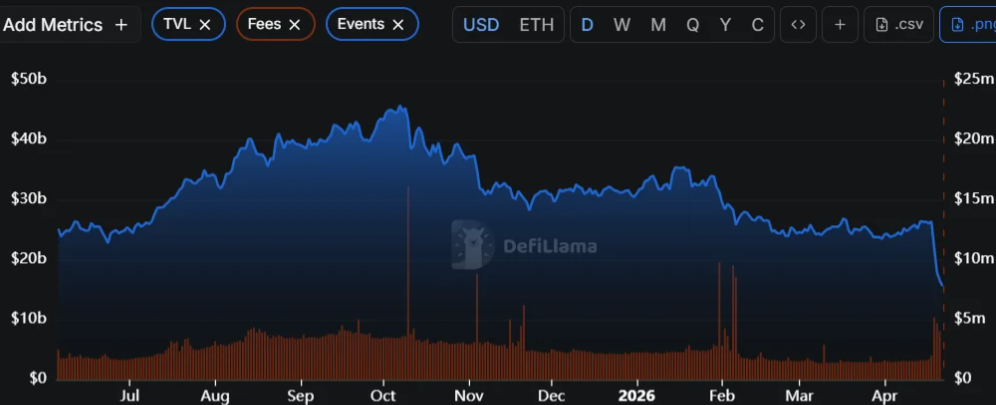Click the Add Metrics plus icon
Image resolution: width=996 pixels, height=405 pixels.
pyautogui.click(x=121, y=25)
